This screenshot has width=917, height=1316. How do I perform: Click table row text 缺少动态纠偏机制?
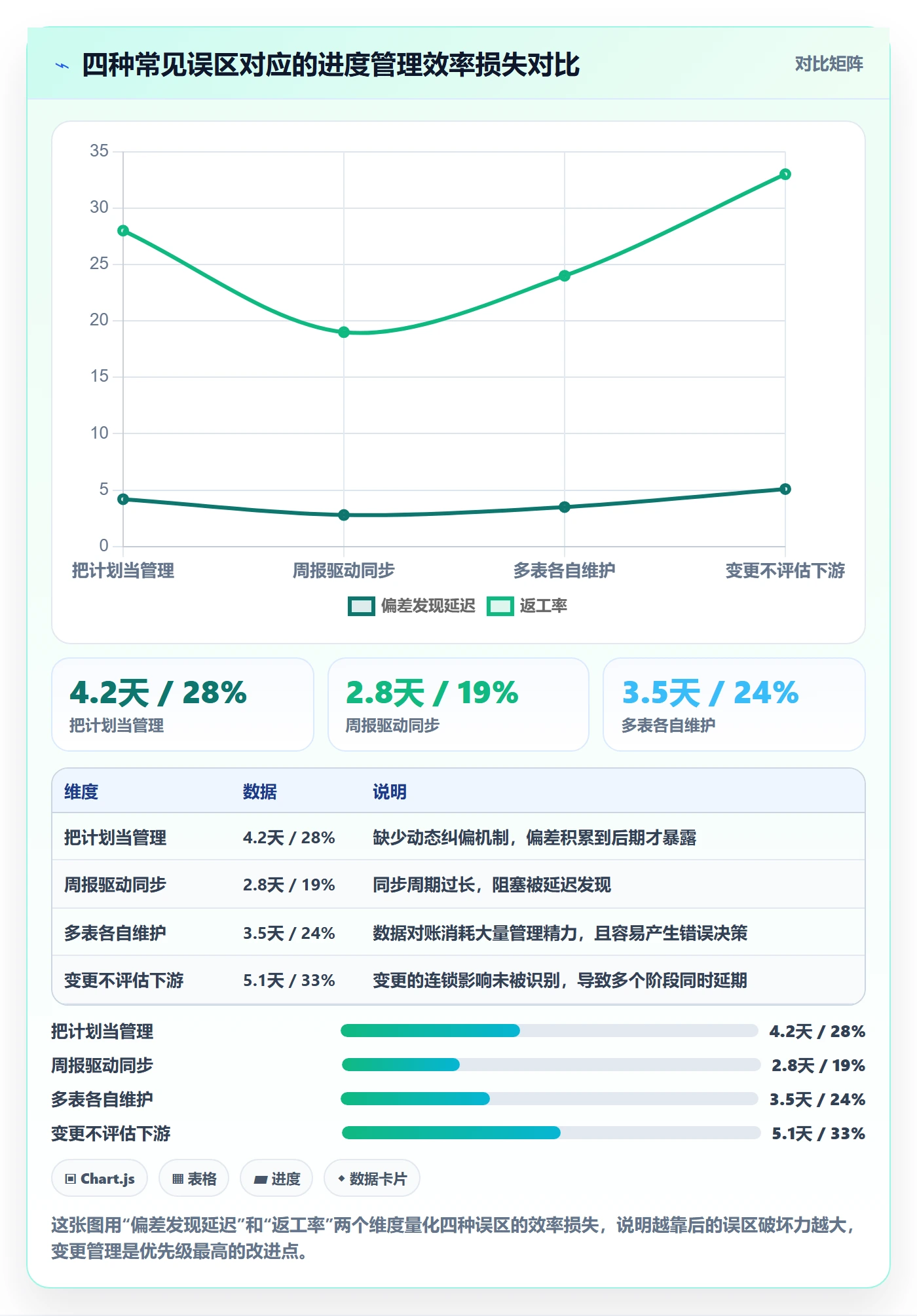coord(441,837)
